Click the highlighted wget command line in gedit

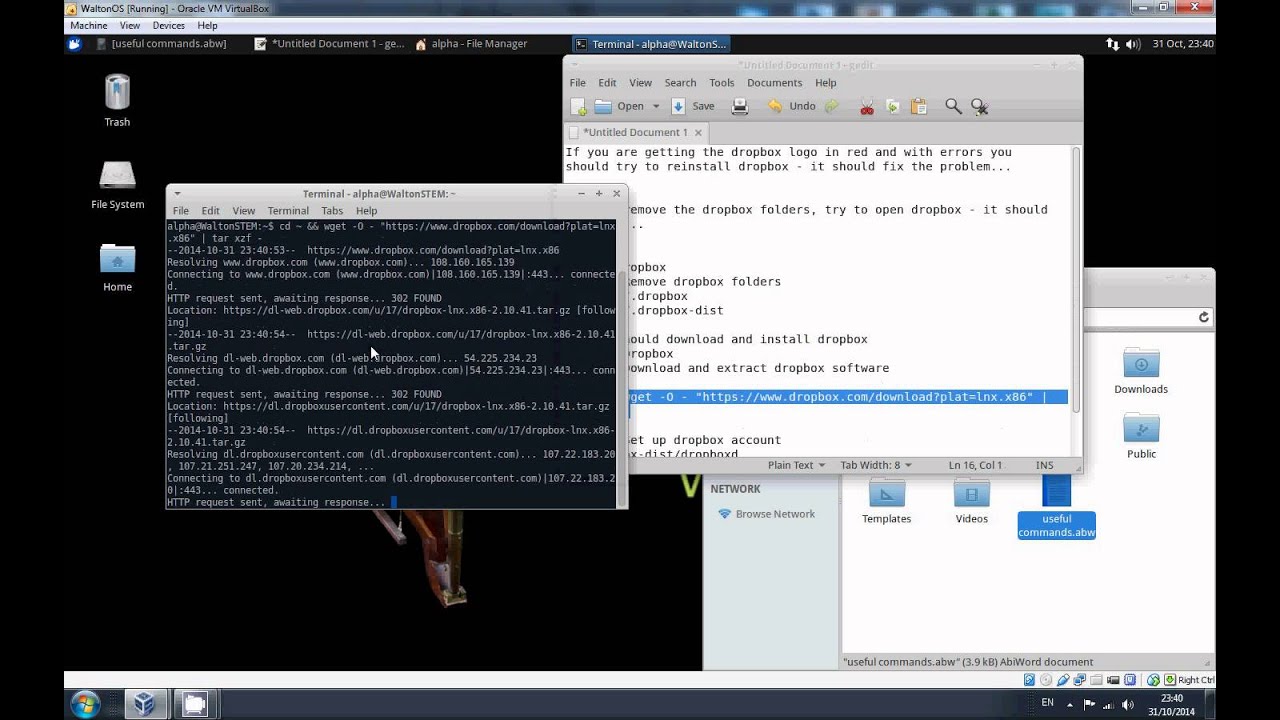846,397
